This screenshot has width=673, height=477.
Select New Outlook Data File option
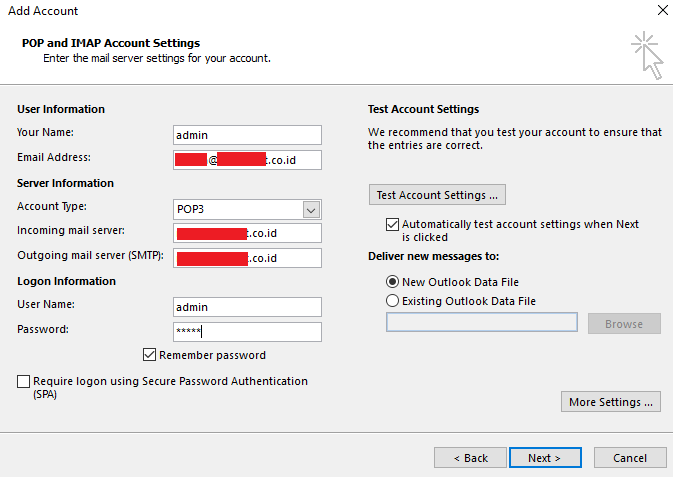pos(392,282)
